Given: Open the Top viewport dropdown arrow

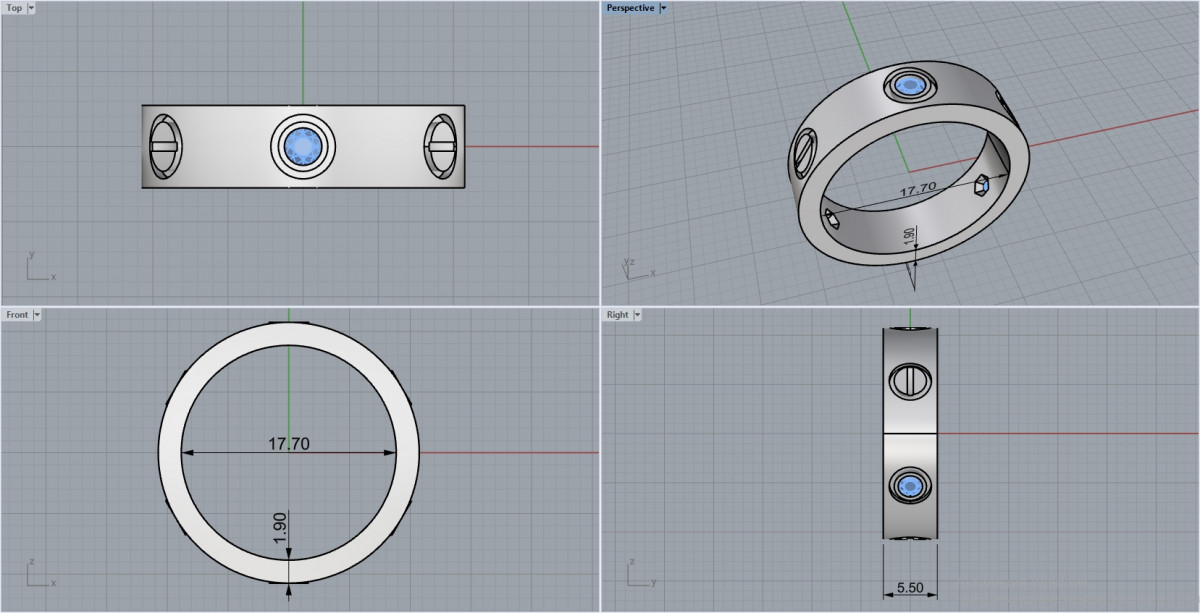Looking at the screenshot, I should point(31,8).
